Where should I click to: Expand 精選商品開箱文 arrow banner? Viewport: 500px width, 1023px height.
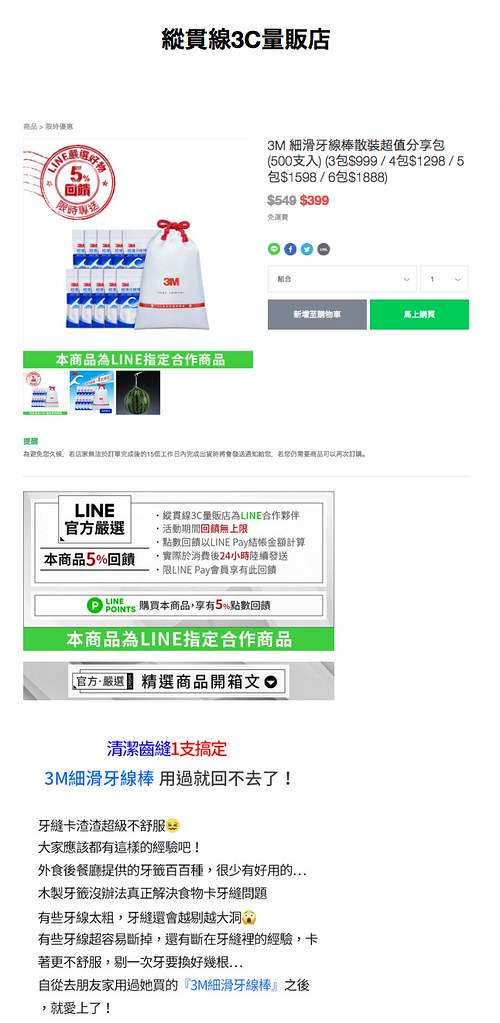179,681
